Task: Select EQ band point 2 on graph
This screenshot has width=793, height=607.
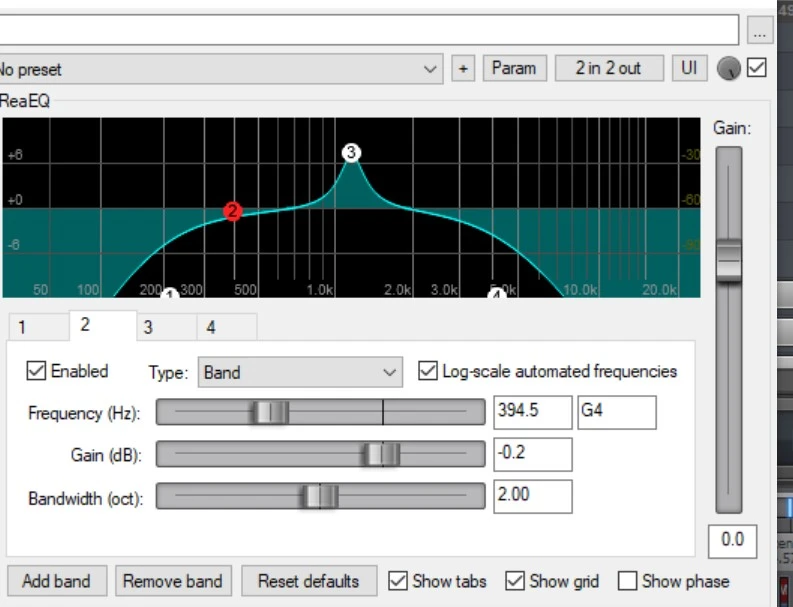Action: (233, 211)
